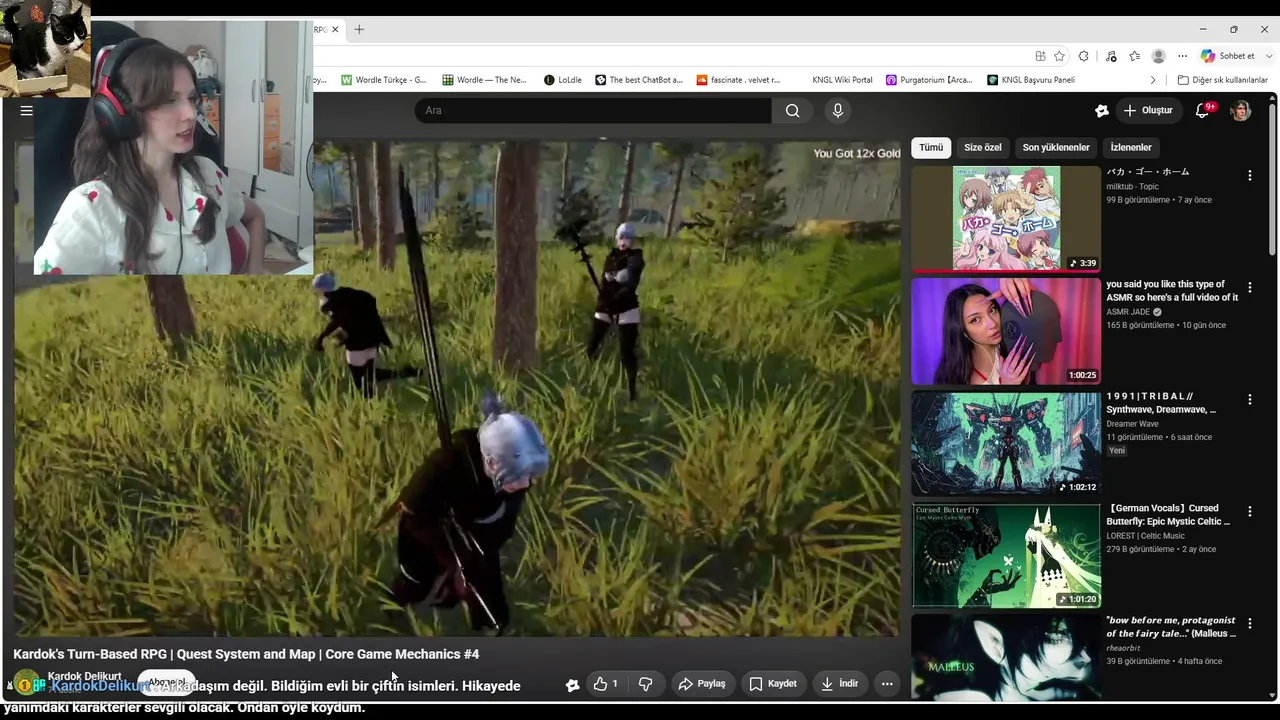Click the video title Kardok's Turn-Based RPG
The image size is (1280, 720).
246,654
